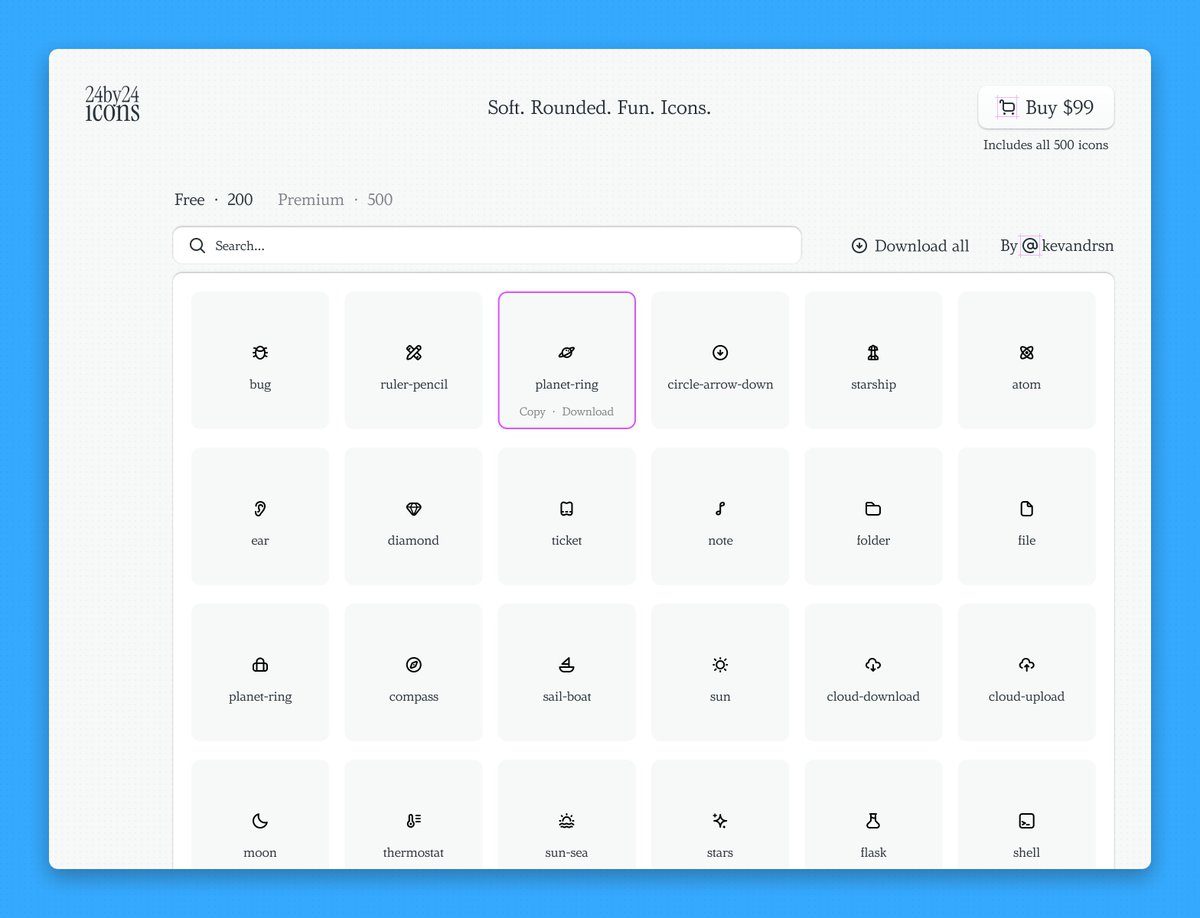Click the ear icon

260,509
